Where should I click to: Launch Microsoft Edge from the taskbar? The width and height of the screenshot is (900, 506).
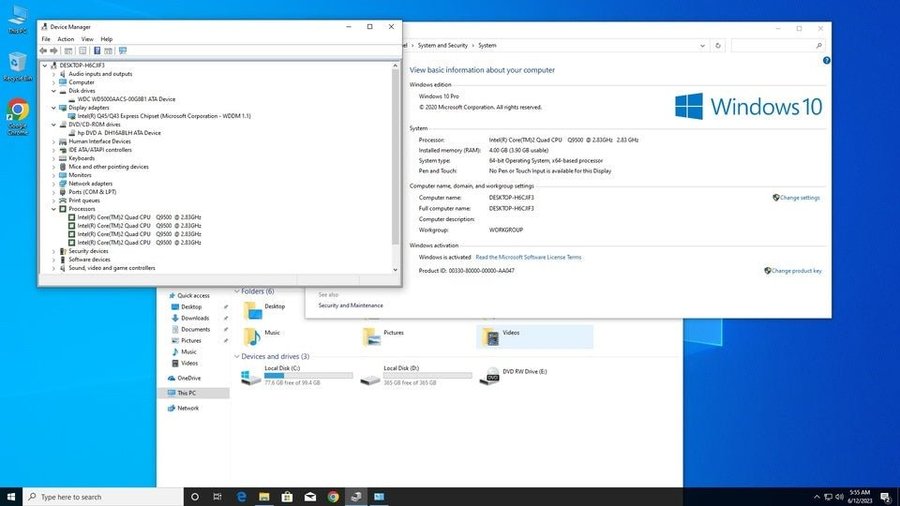click(x=241, y=496)
